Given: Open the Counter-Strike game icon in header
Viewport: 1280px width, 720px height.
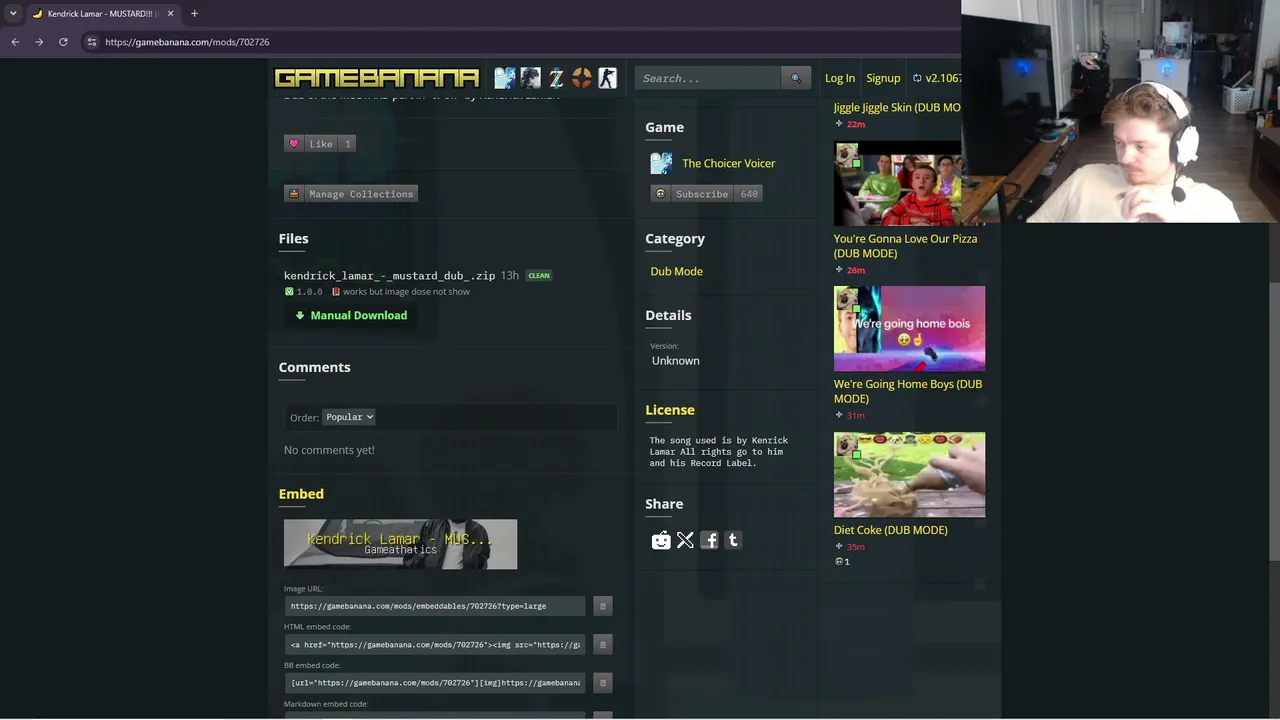Looking at the screenshot, I should pyautogui.click(x=607, y=78).
